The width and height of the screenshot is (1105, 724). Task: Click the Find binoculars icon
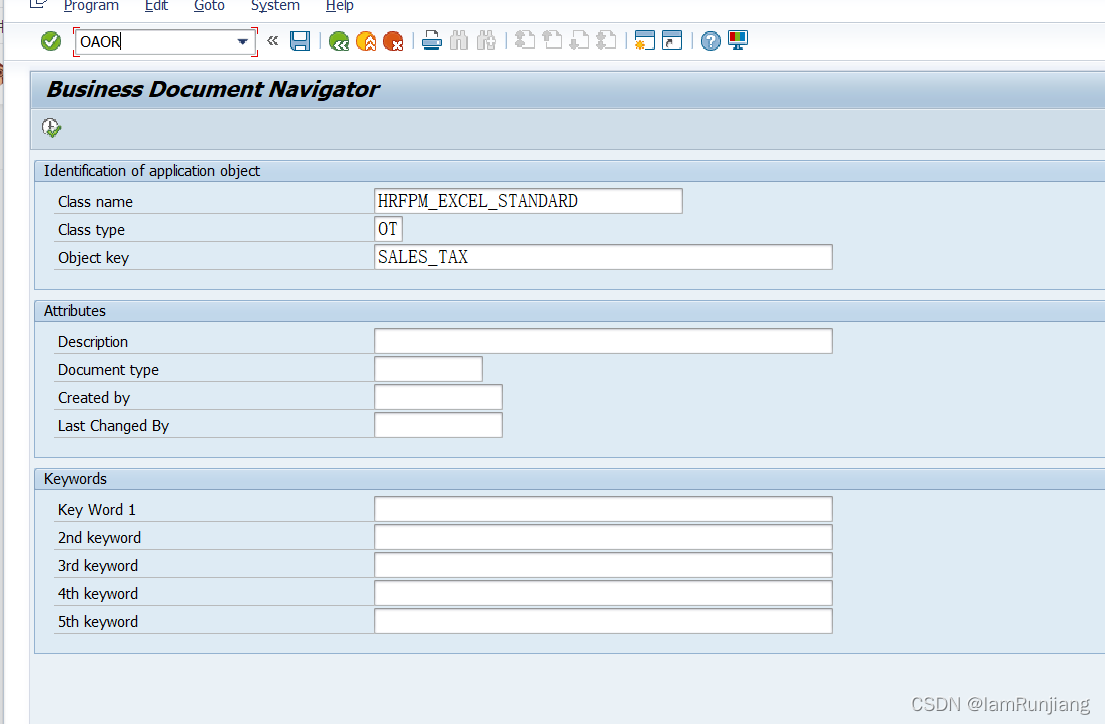click(x=459, y=41)
